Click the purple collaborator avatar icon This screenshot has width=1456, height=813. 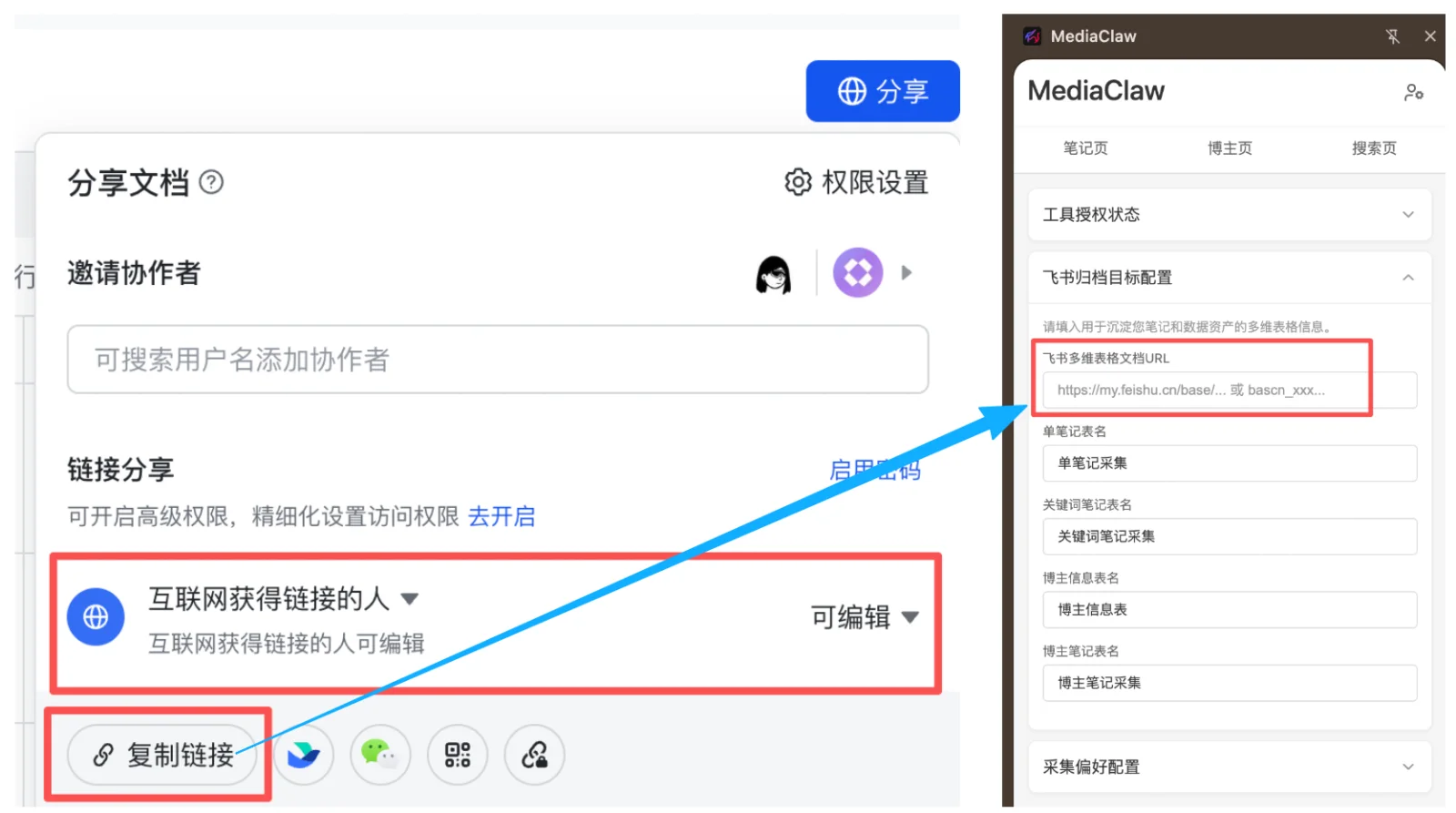coord(858,272)
